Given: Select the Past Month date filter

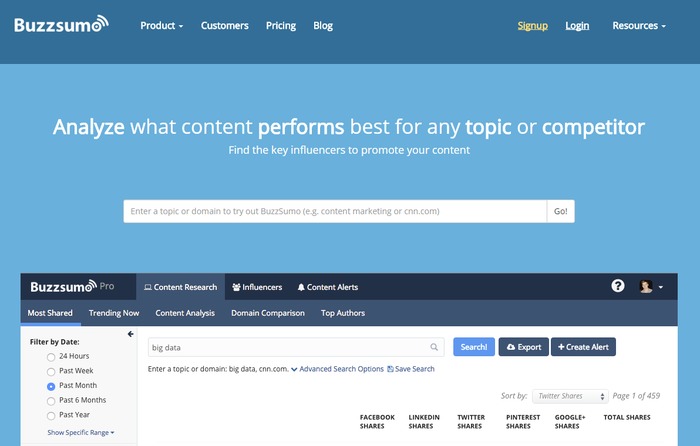Looking at the screenshot, I should (51, 386).
